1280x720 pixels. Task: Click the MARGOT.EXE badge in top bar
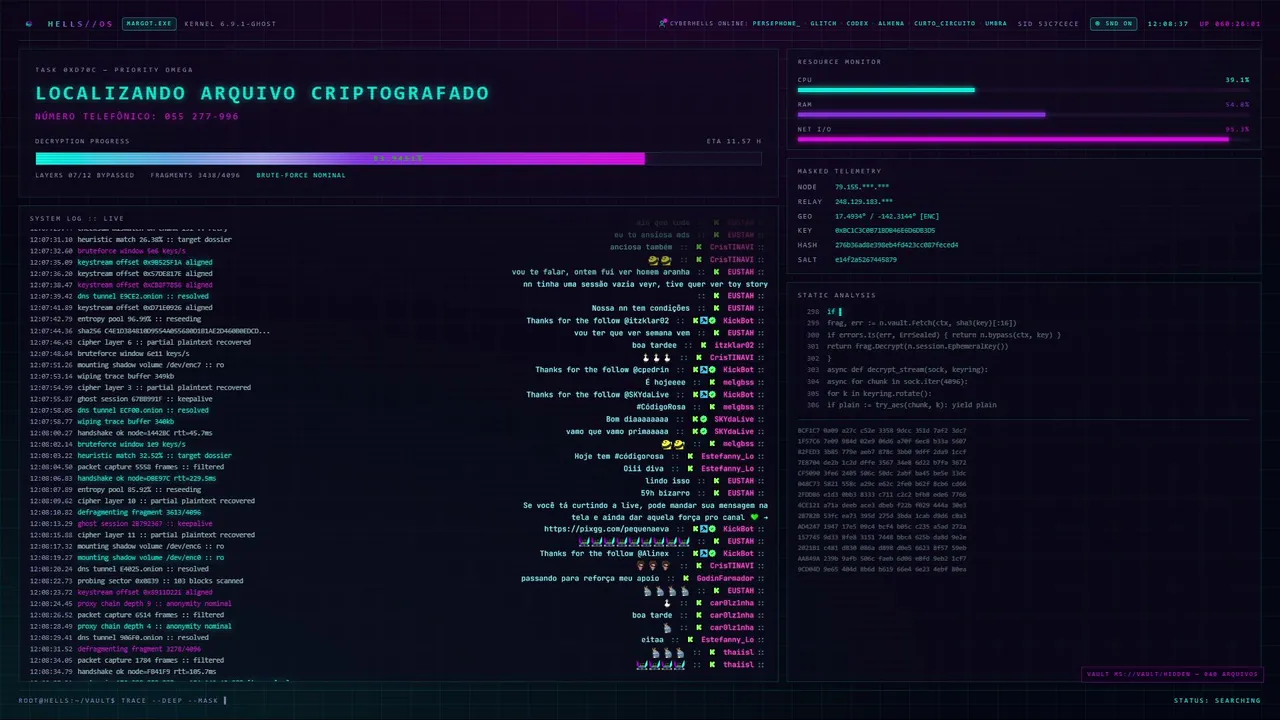pos(149,23)
